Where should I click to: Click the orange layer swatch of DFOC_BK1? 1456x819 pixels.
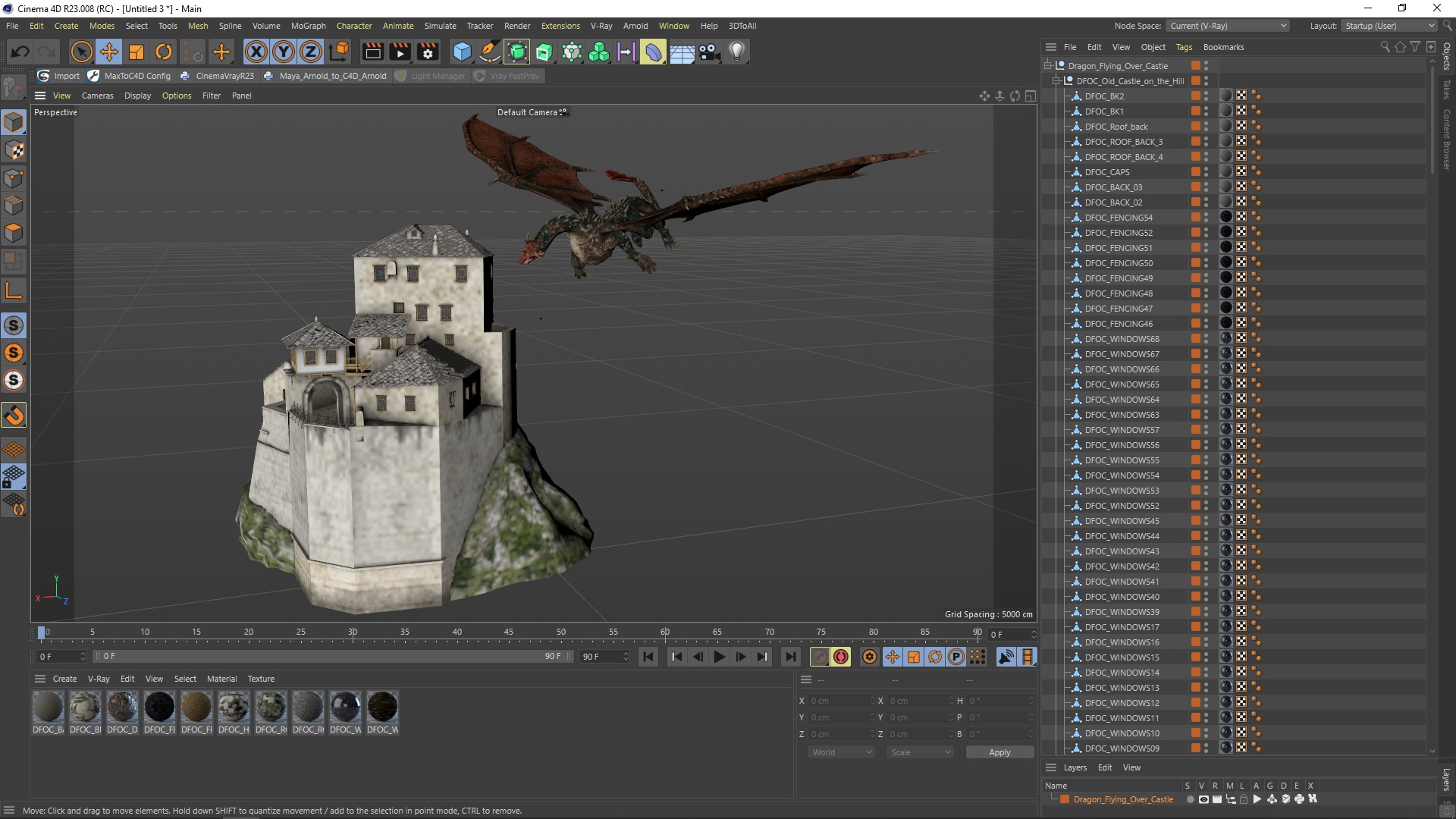[1195, 111]
